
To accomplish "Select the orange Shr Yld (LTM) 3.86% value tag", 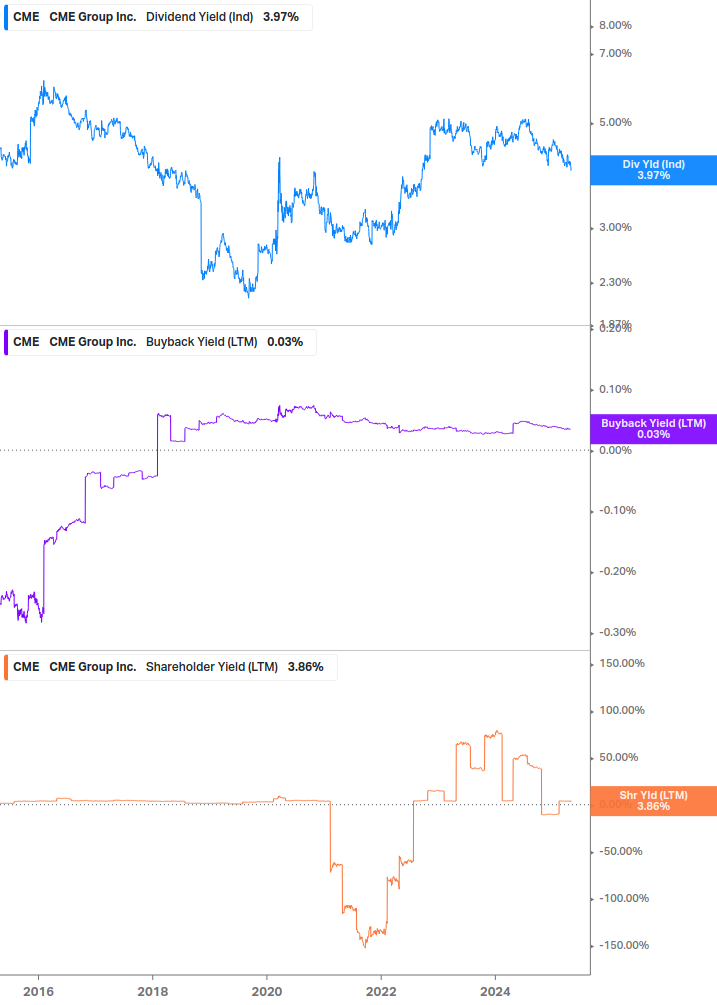I will click(x=654, y=801).
